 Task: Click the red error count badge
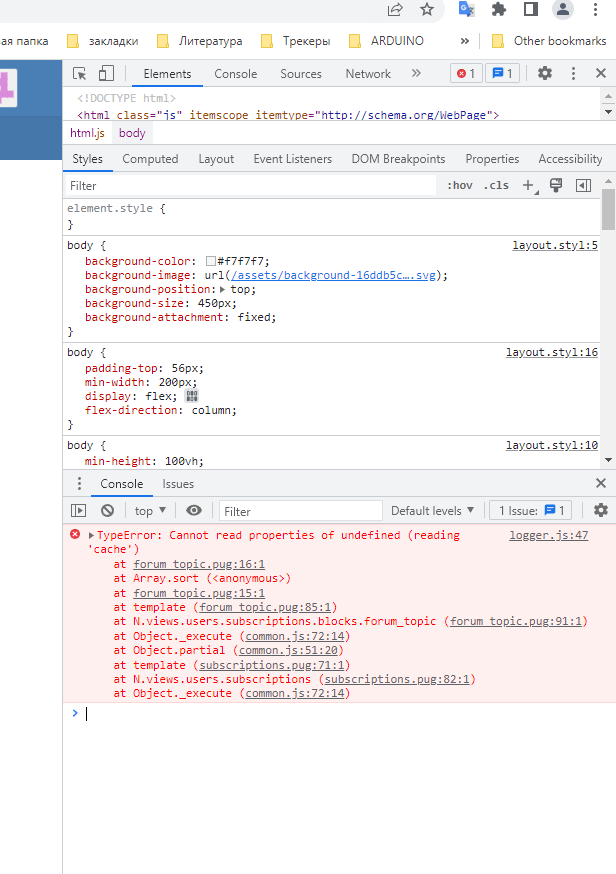(465, 73)
